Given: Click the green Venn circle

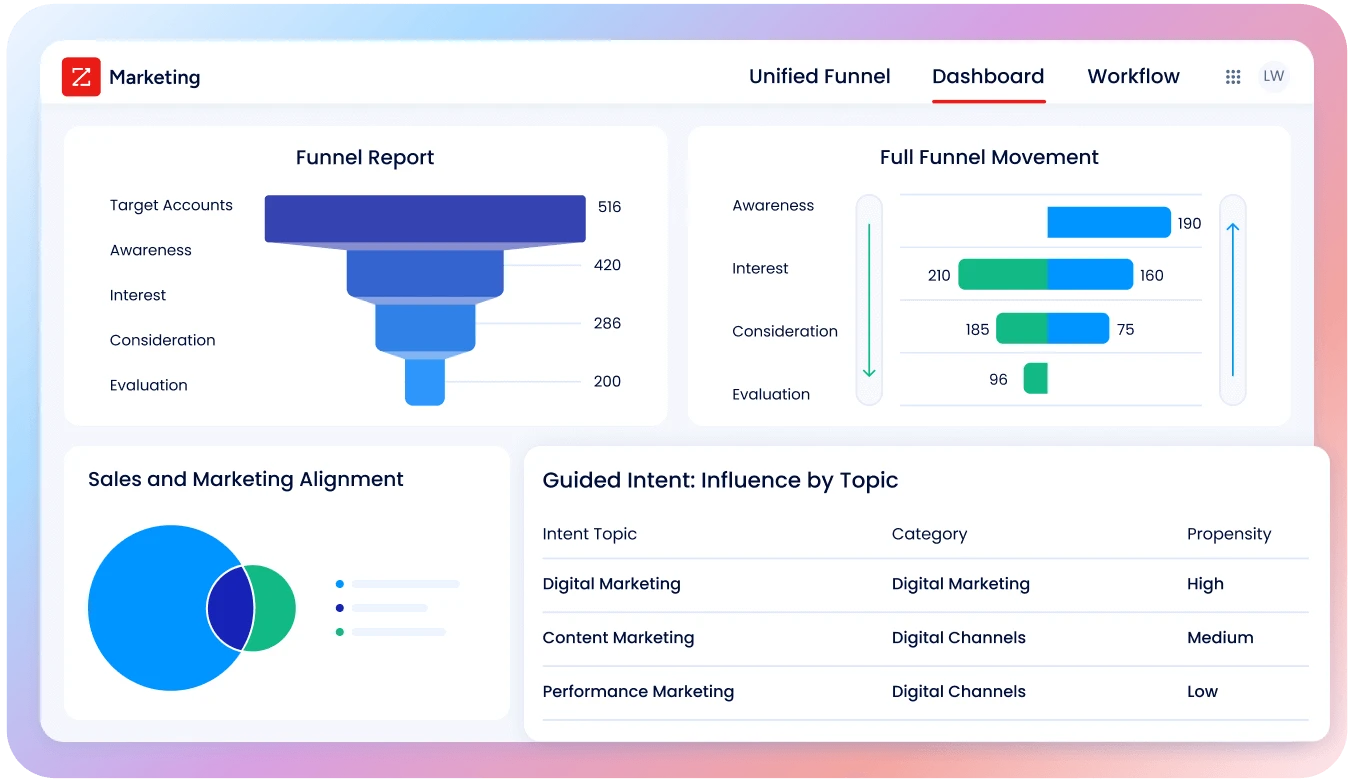Looking at the screenshot, I should (x=275, y=608).
